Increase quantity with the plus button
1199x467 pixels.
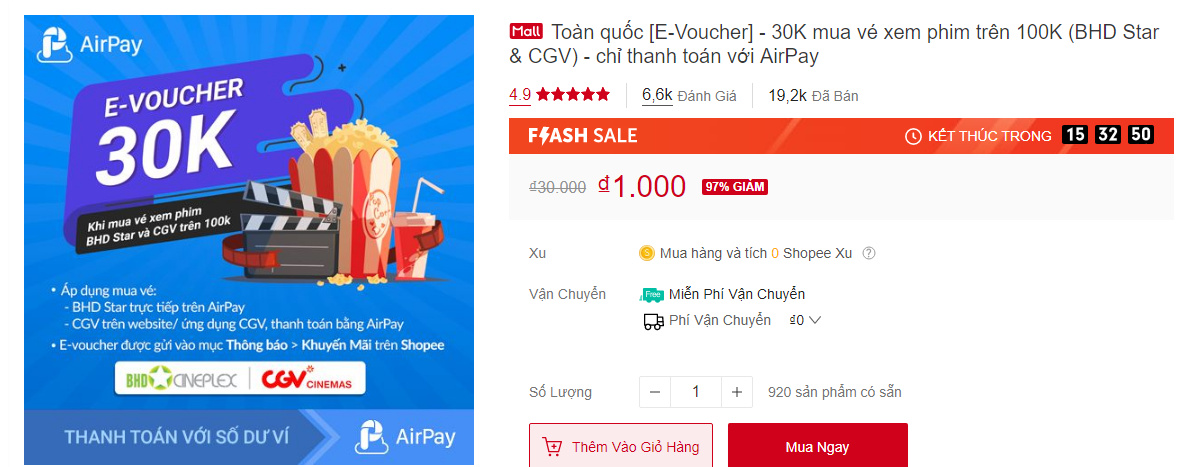[x=736, y=392]
